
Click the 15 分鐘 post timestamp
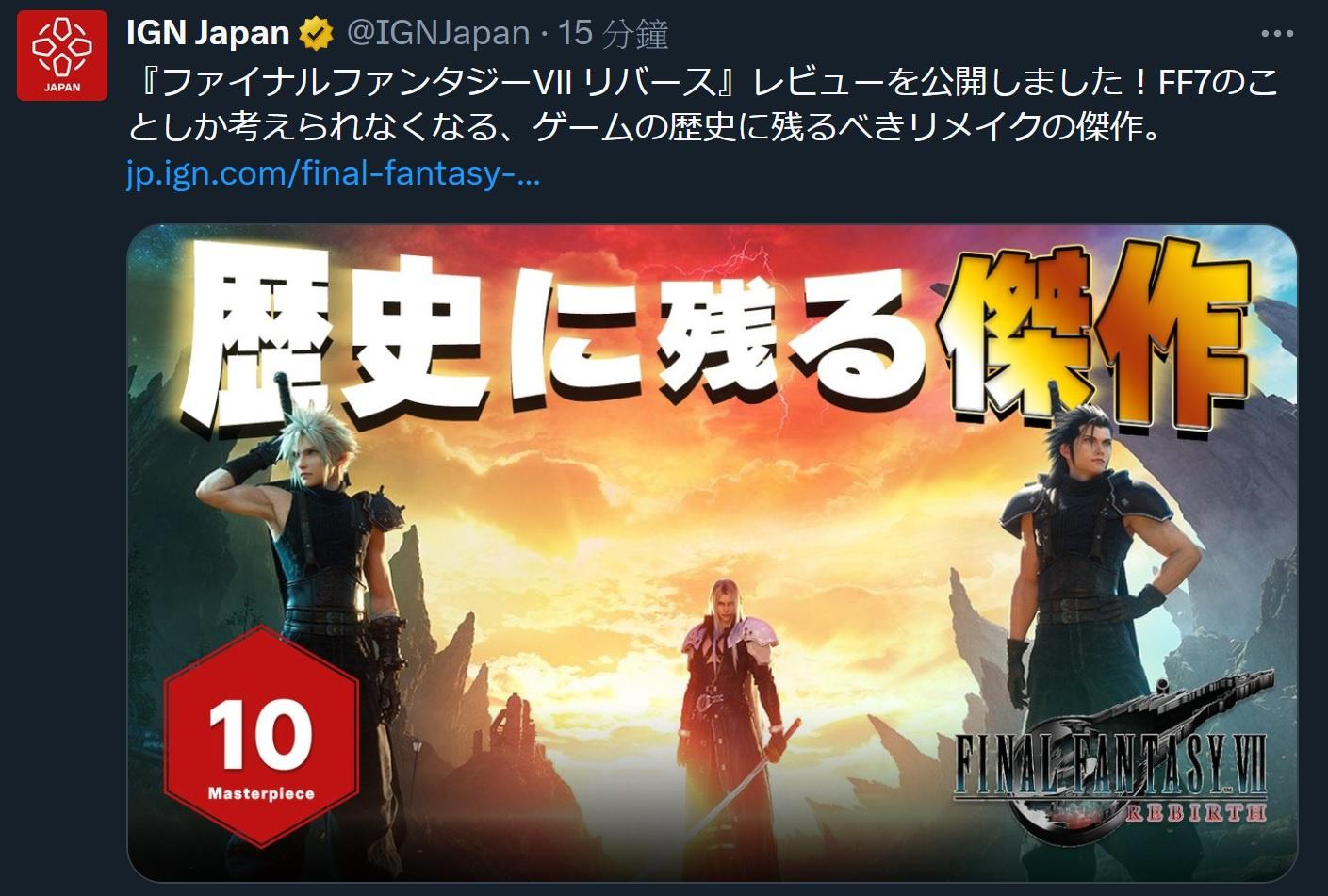click(x=614, y=34)
